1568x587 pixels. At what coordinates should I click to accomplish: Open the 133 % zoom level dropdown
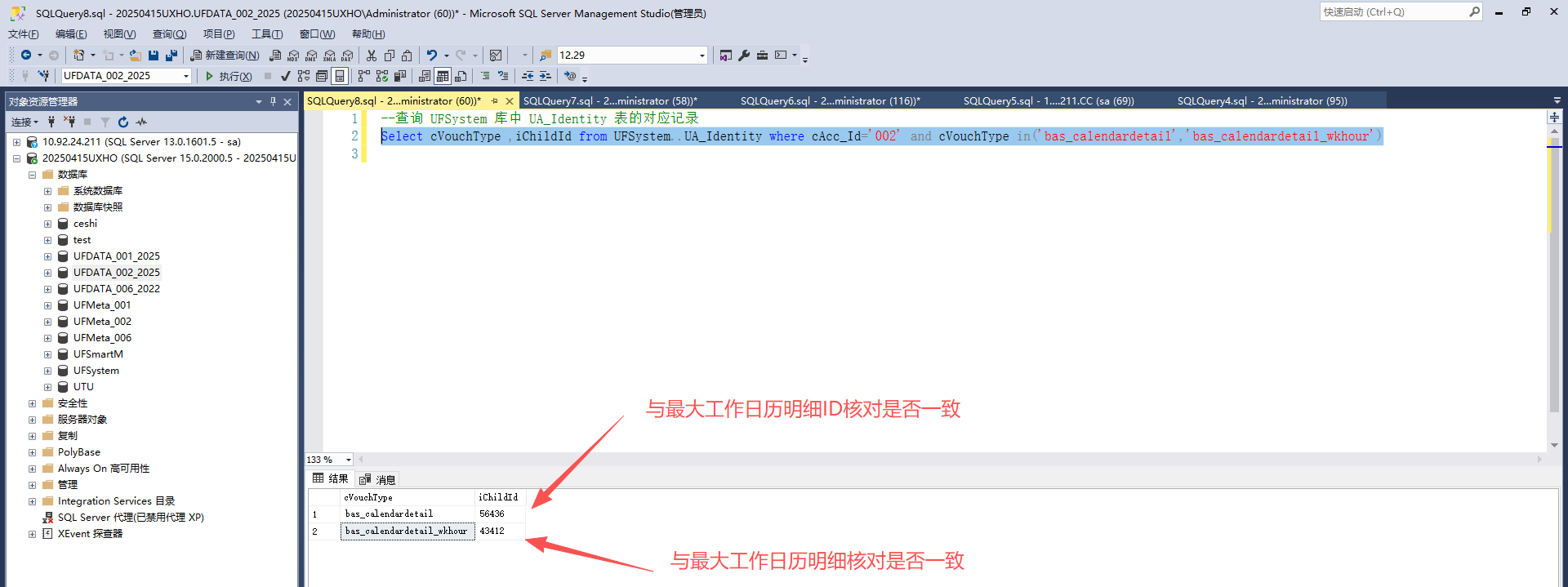[x=349, y=460]
